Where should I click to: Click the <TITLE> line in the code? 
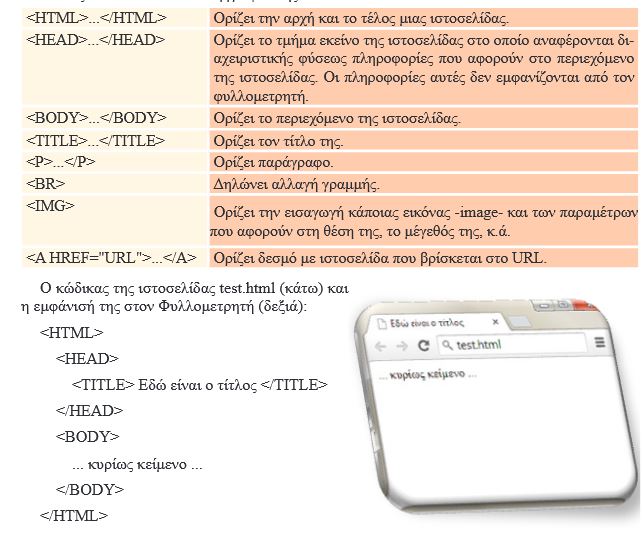pos(199,384)
